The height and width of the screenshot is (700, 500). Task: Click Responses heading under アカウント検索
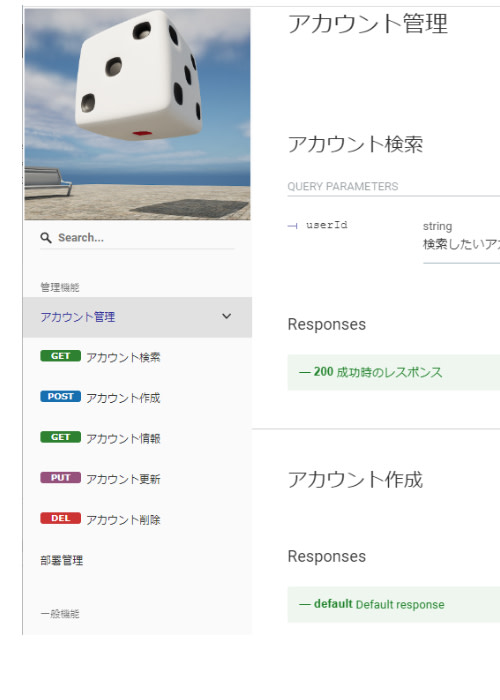[x=327, y=325]
